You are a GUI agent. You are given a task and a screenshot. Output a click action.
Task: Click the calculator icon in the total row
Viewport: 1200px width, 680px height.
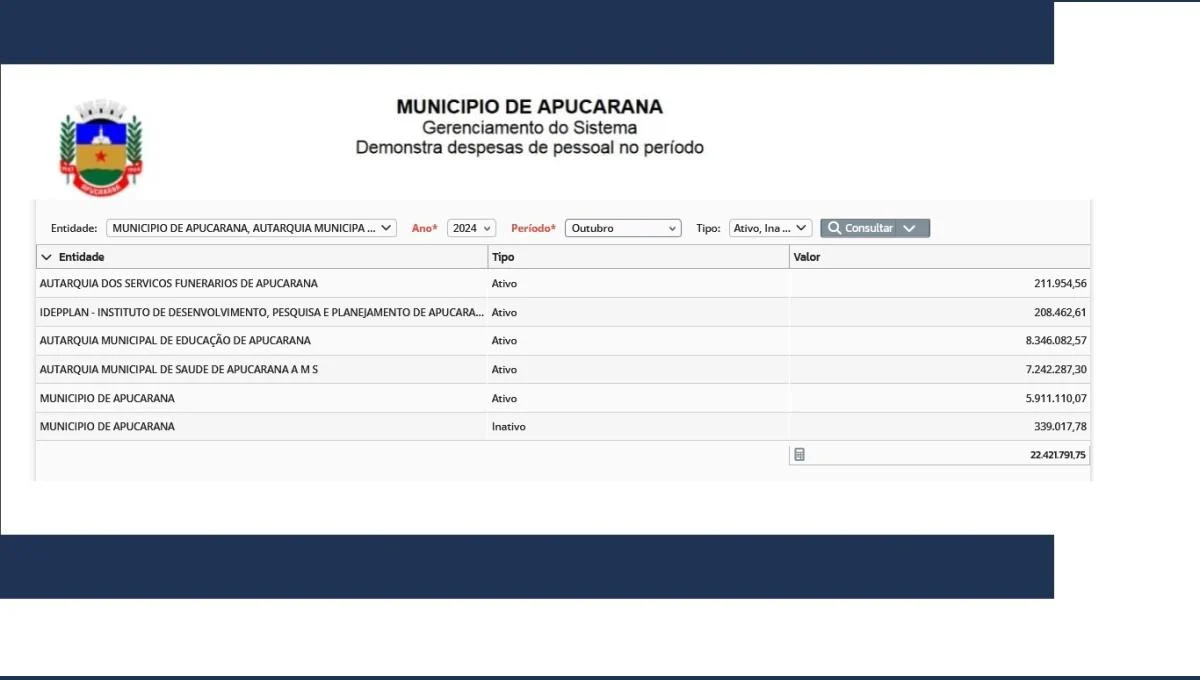coord(799,454)
